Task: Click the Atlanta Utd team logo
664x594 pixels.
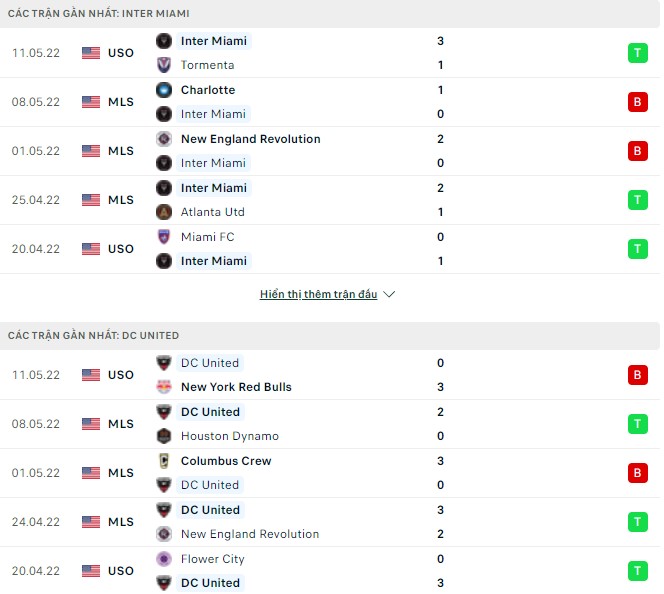Action: pyautogui.click(x=164, y=212)
